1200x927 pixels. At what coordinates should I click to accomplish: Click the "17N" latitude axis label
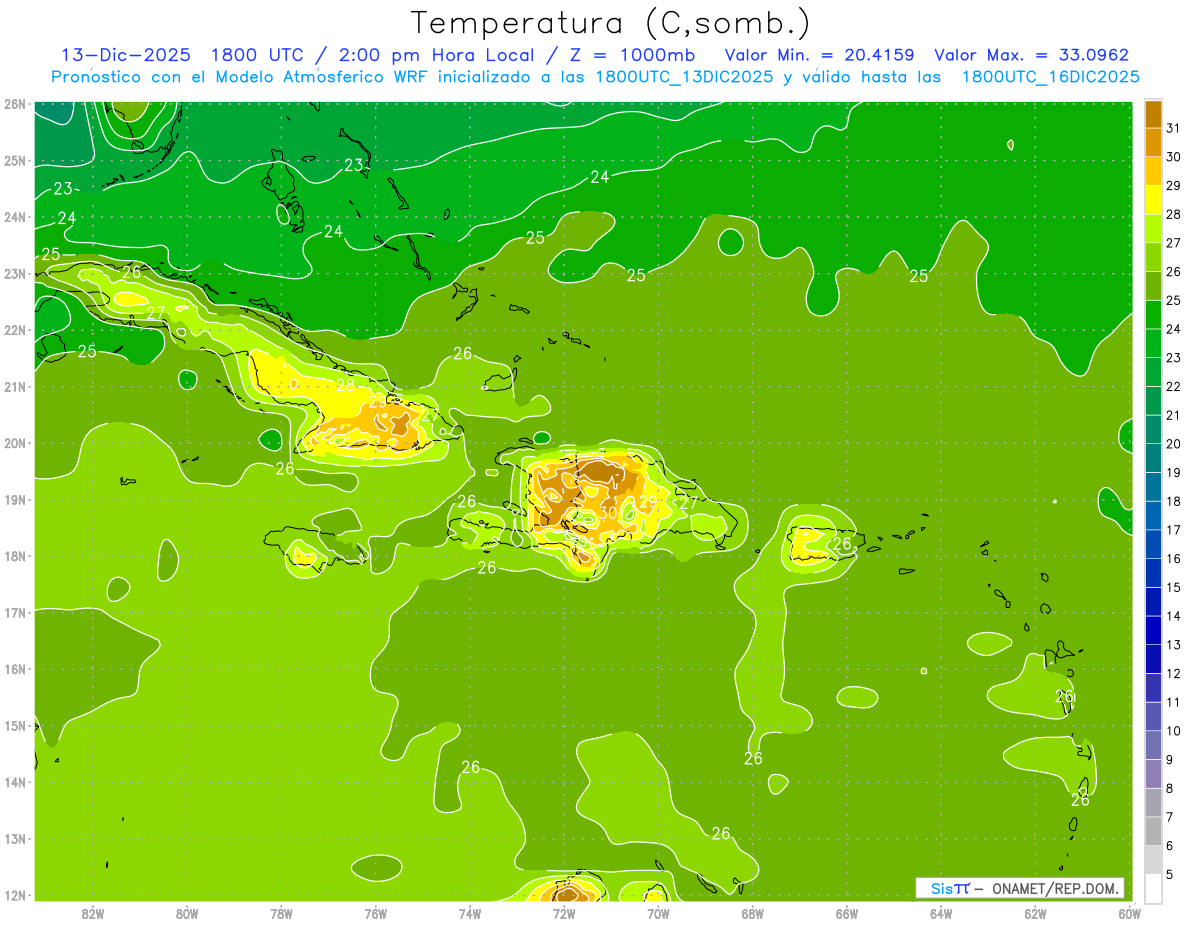pyautogui.click(x=14, y=613)
